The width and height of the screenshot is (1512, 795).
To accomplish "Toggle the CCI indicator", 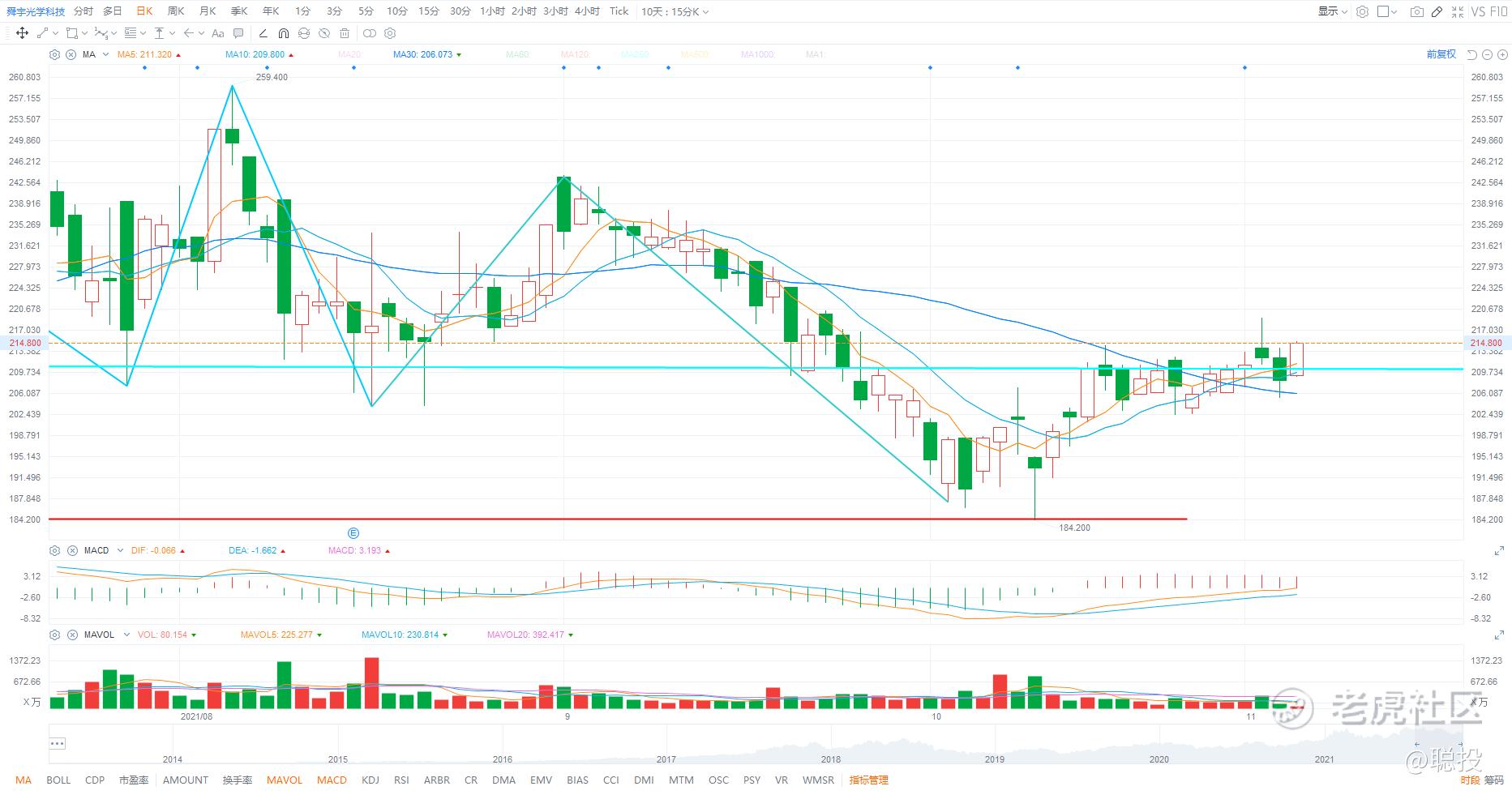I will click(611, 780).
